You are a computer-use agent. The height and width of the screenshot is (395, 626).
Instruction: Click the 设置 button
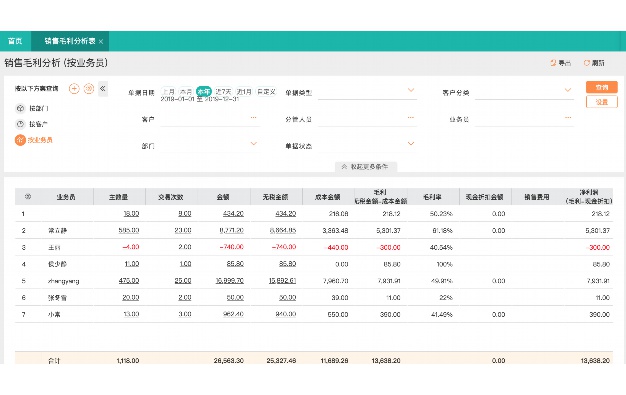[602, 102]
